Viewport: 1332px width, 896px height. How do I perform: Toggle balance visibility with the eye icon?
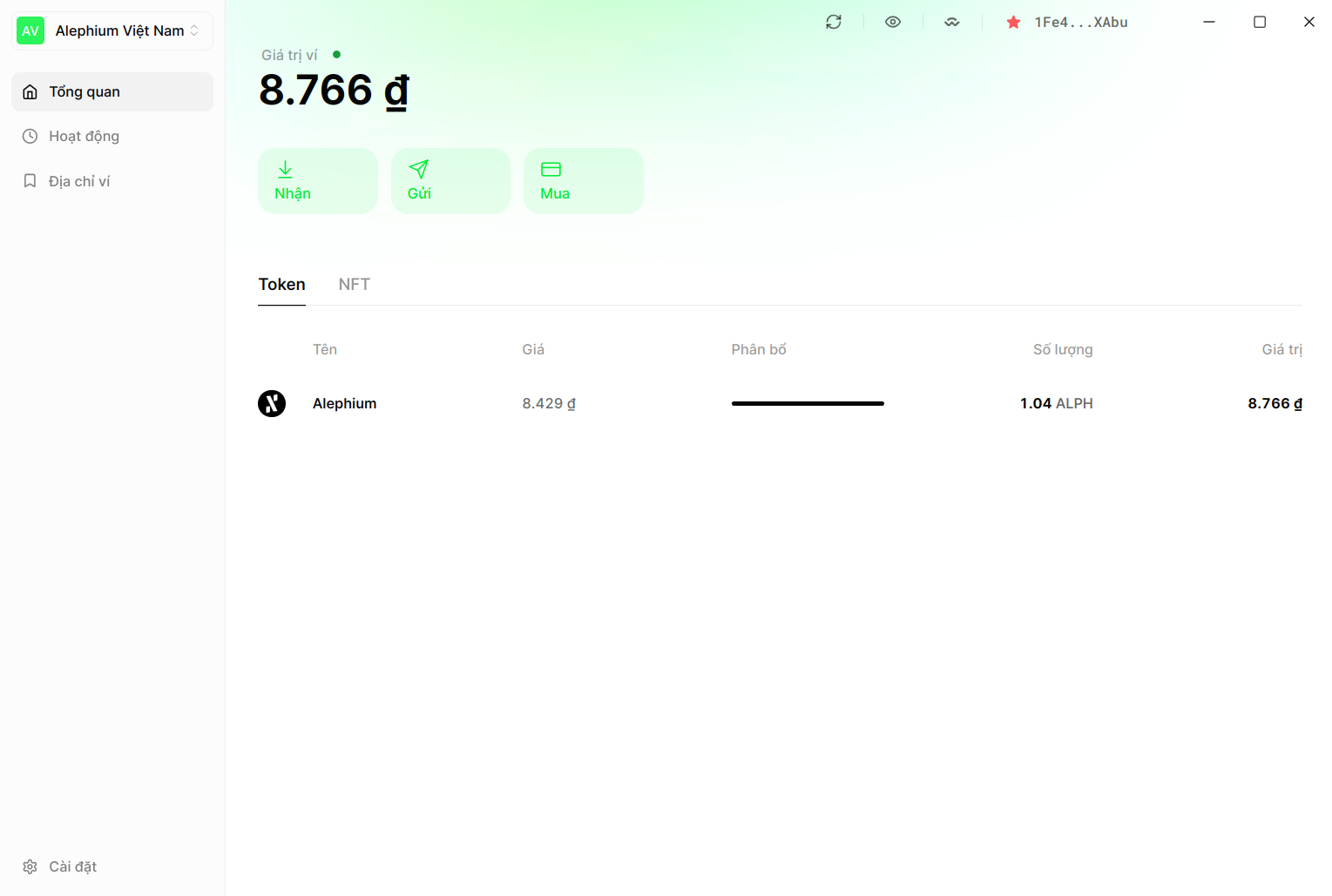[x=893, y=22]
